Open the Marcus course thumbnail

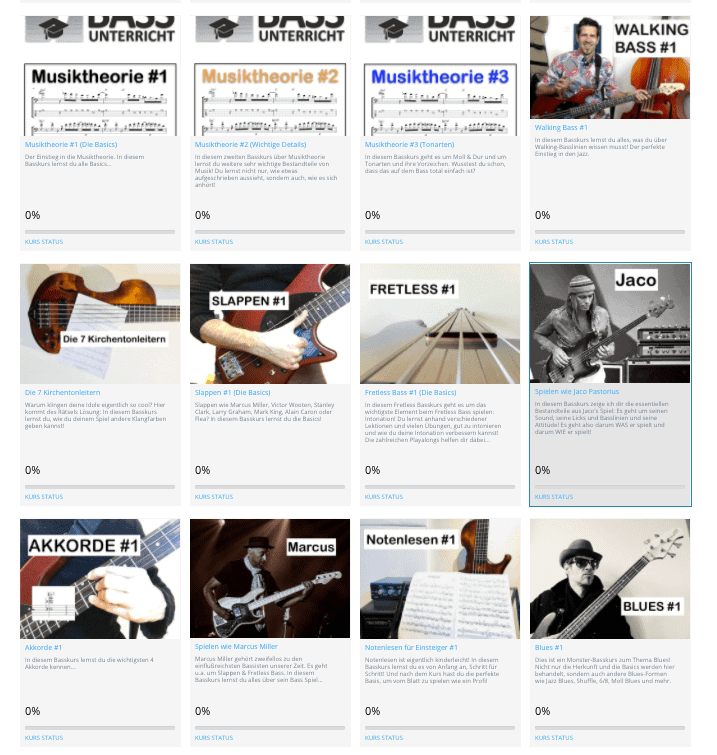270,578
